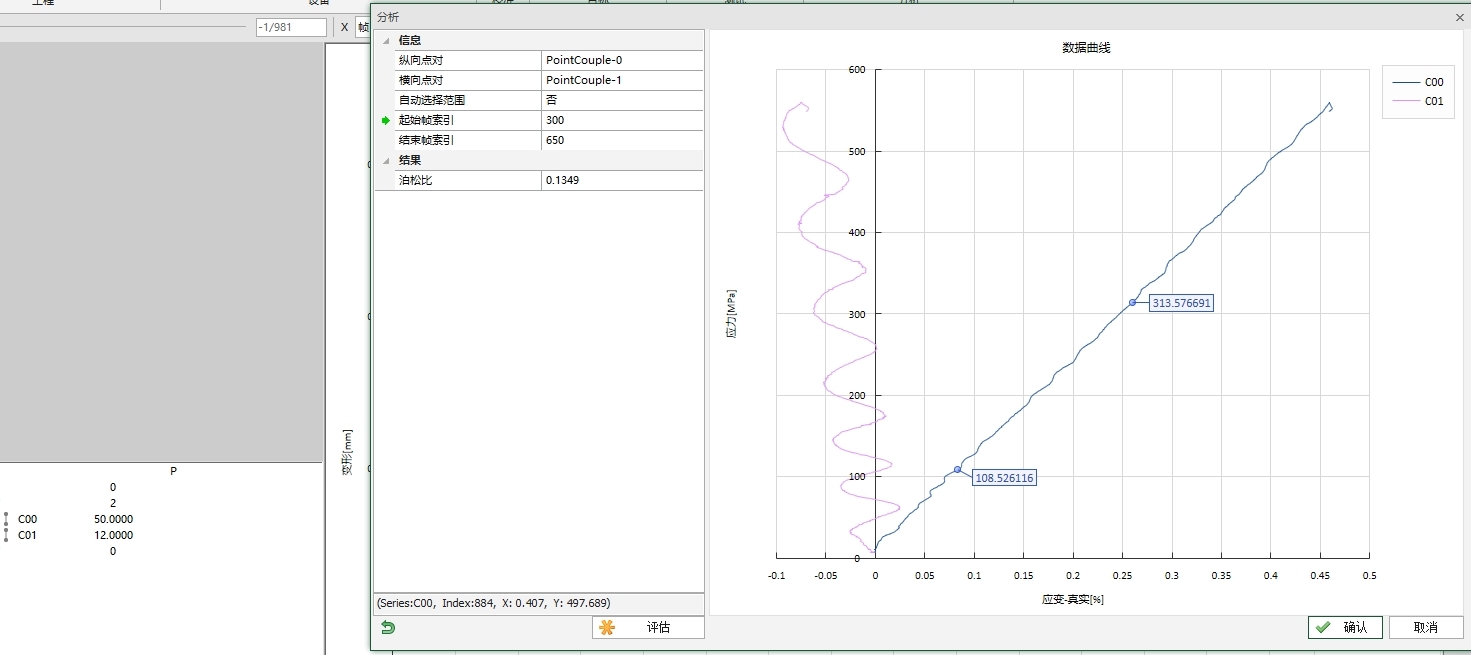The width and height of the screenshot is (1473, 656).
Task: Click the green checkmark on 确认
Action: coord(1324,627)
